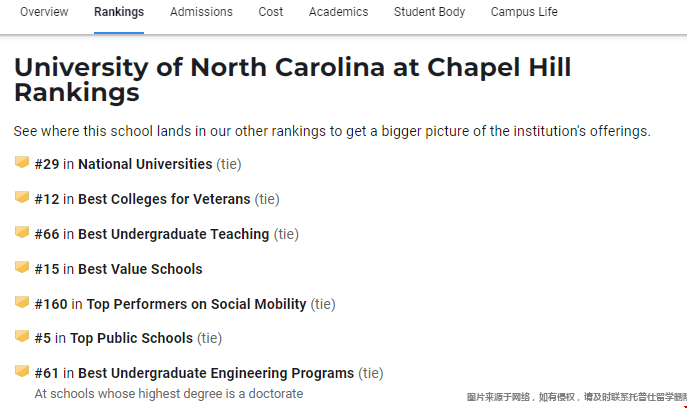Visit the Best Undergraduate Teaching link

(x=173, y=234)
